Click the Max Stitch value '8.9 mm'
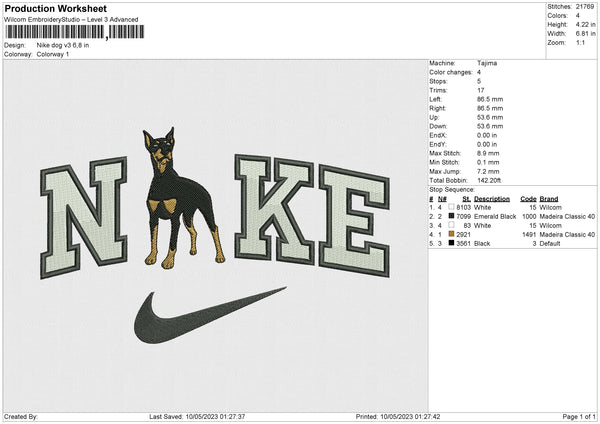 tap(488, 153)
